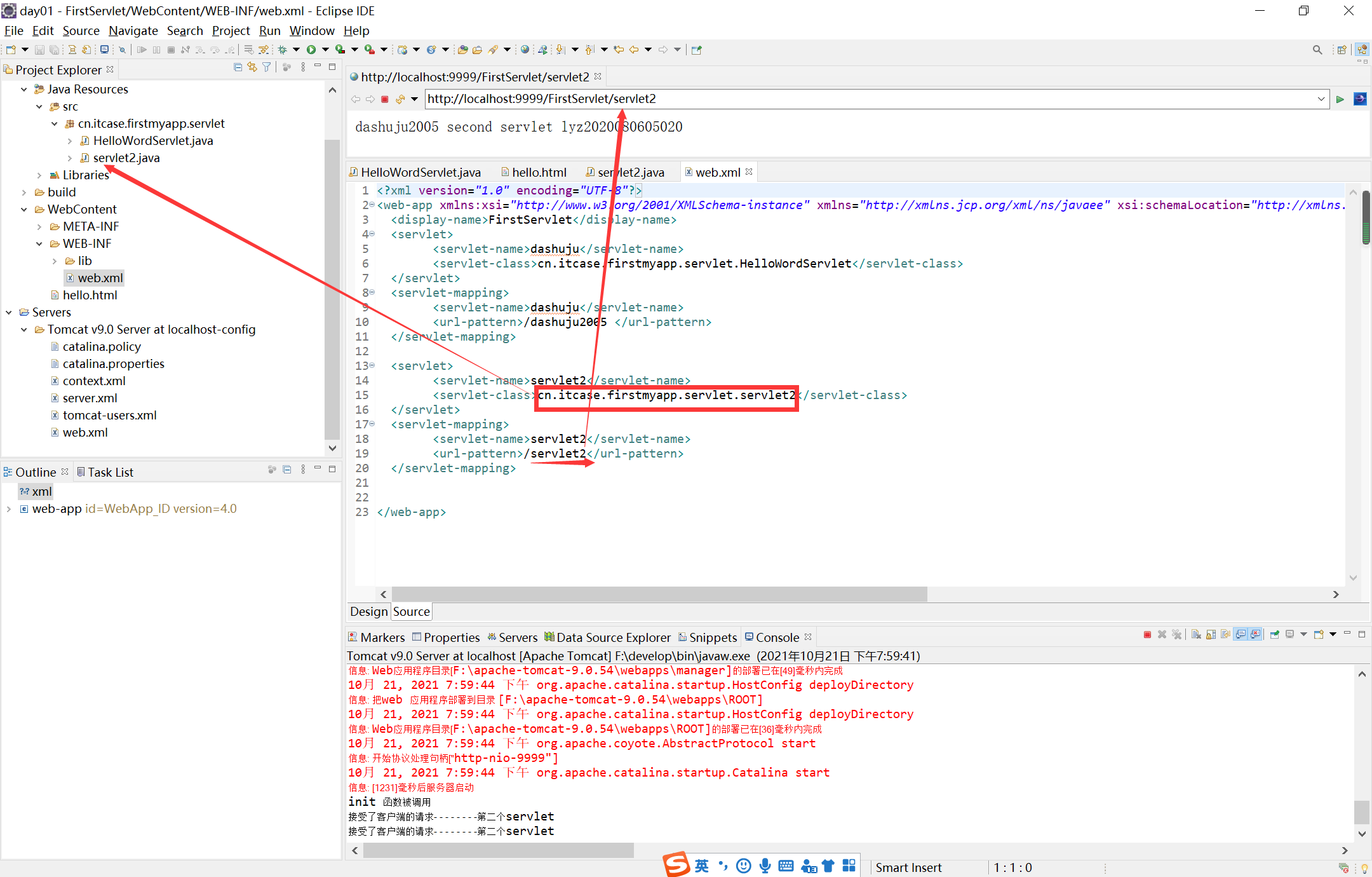
Task: Click the green Run button in toolbar
Action: (311, 50)
